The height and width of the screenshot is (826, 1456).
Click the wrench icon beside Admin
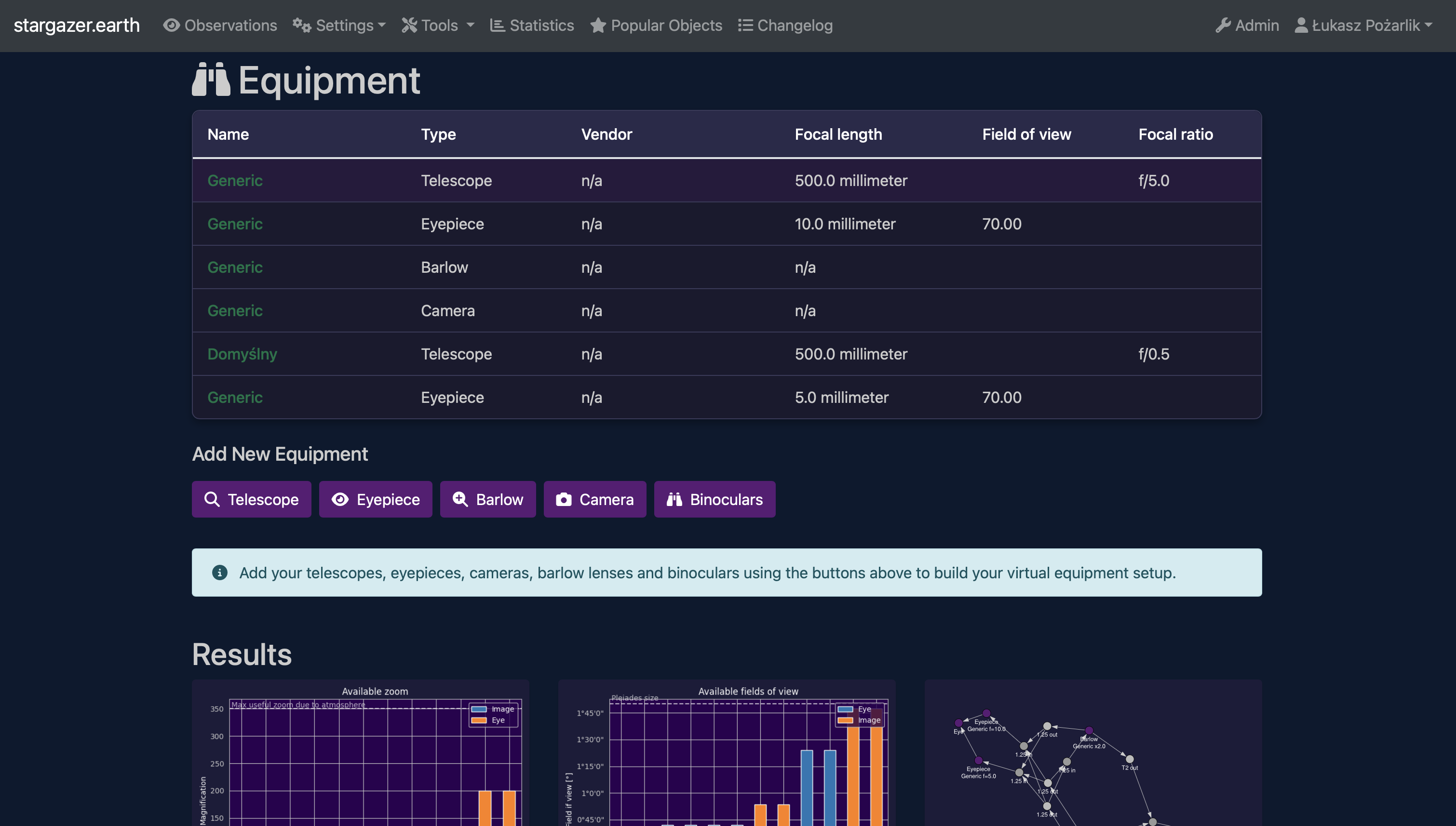tap(1223, 26)
